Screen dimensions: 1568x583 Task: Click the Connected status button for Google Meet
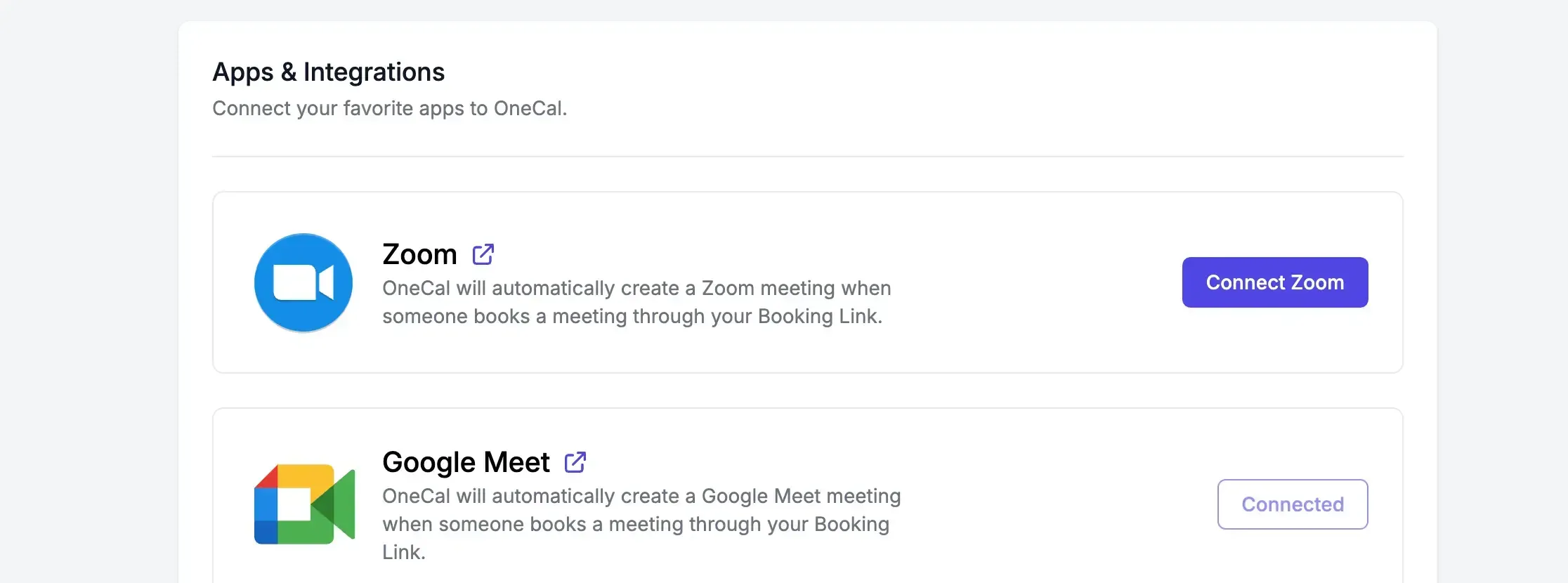coord(1292,504)
